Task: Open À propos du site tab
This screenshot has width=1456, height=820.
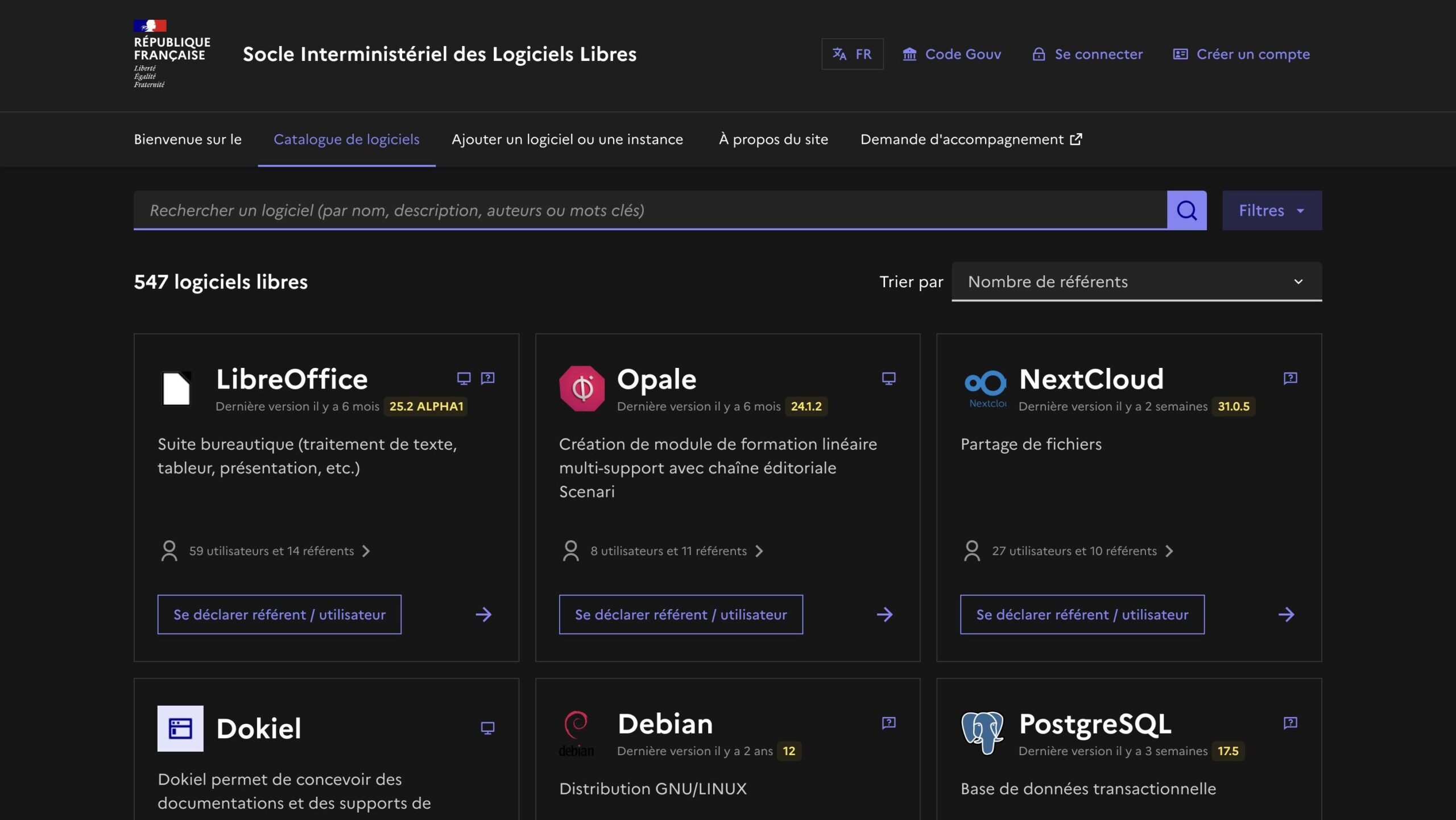Action: 773,139
